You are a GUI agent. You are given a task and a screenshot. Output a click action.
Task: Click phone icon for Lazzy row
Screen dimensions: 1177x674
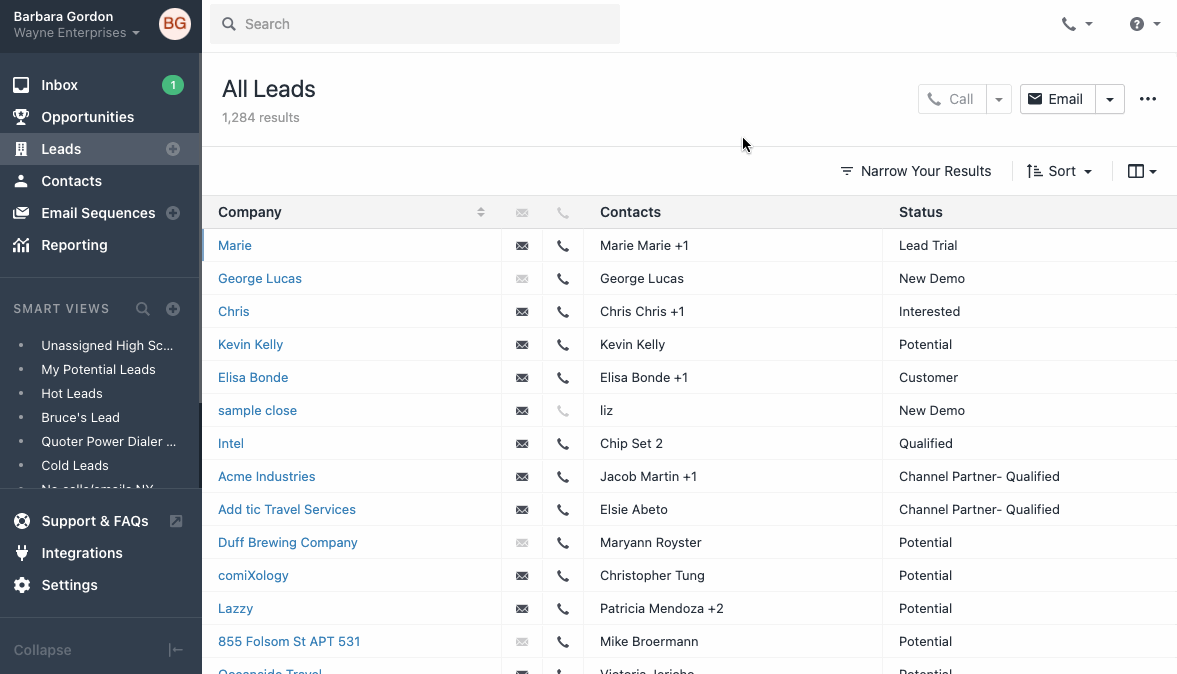click(563, 609)
